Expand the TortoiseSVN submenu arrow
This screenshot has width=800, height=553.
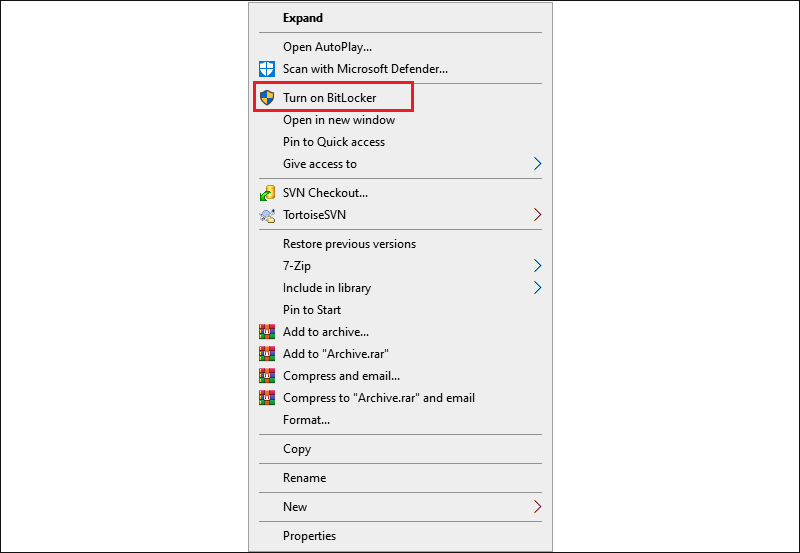537,214
